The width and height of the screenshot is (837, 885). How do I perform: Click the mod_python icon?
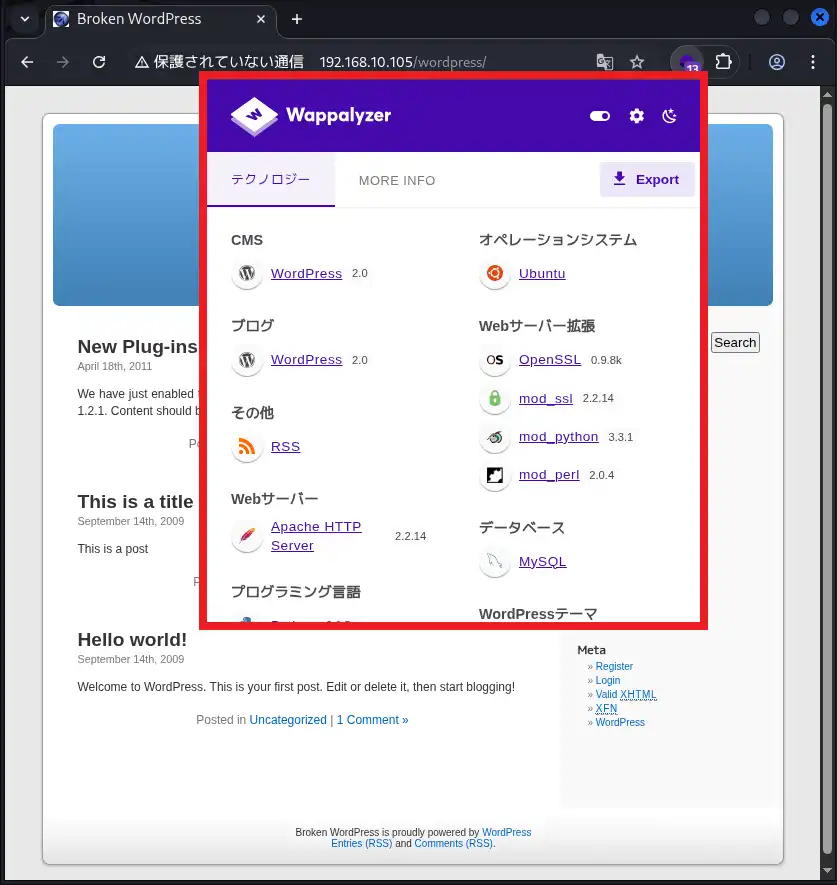point(494,437)
